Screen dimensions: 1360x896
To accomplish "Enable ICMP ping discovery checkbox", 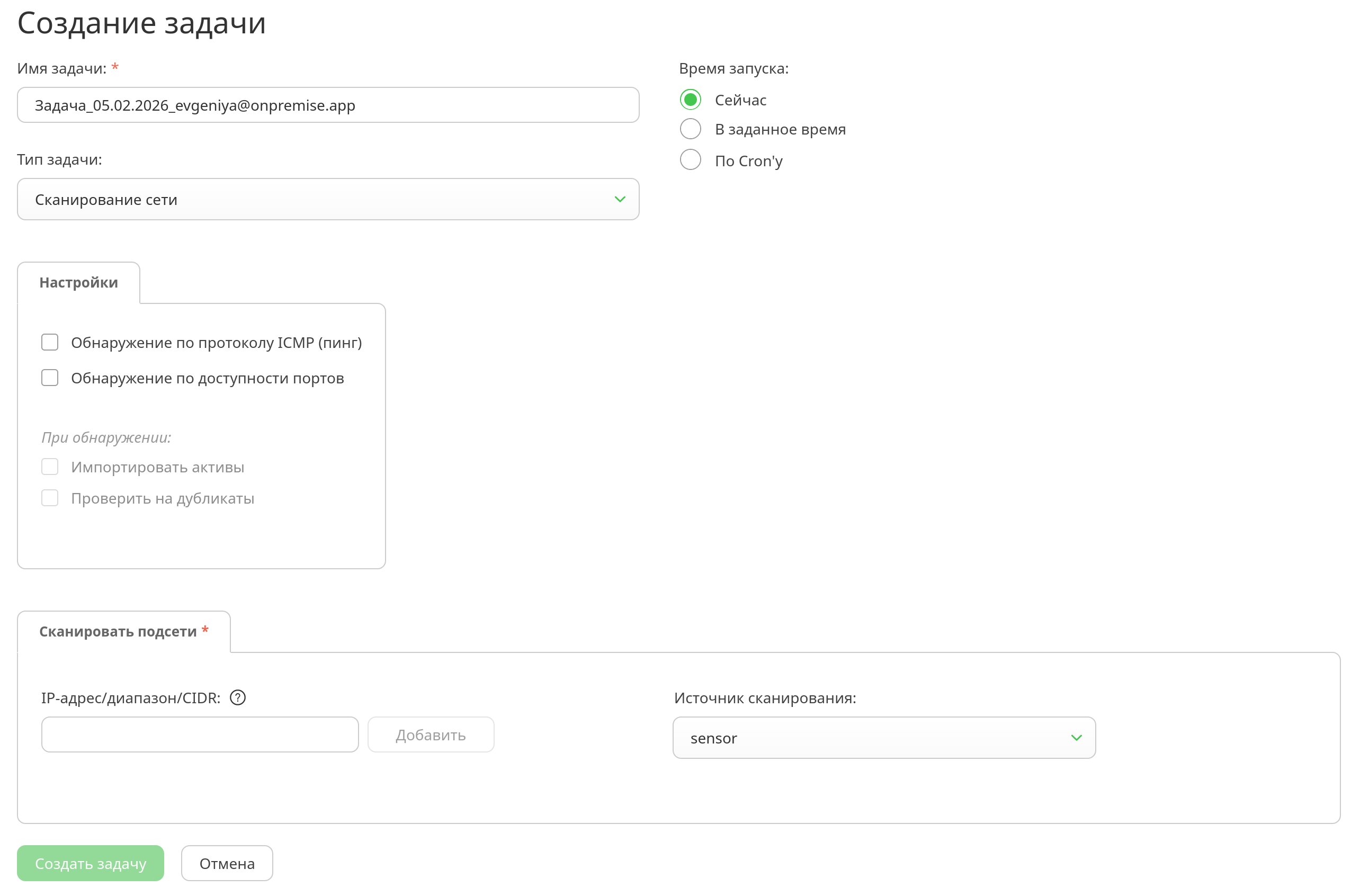I will point(50,342).
